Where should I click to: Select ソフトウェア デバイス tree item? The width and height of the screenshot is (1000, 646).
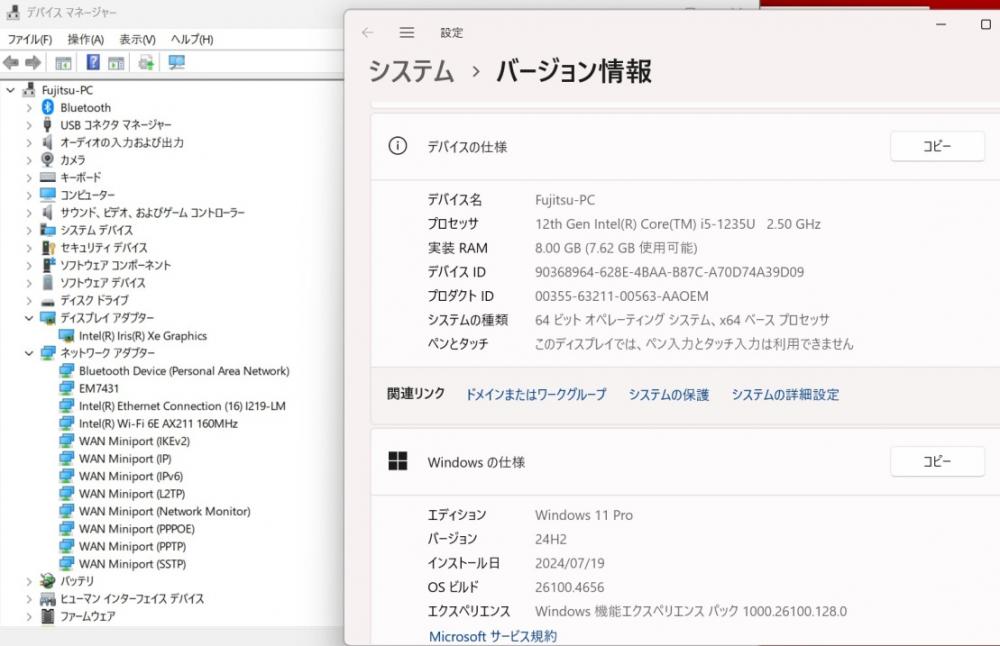point(103,283)
